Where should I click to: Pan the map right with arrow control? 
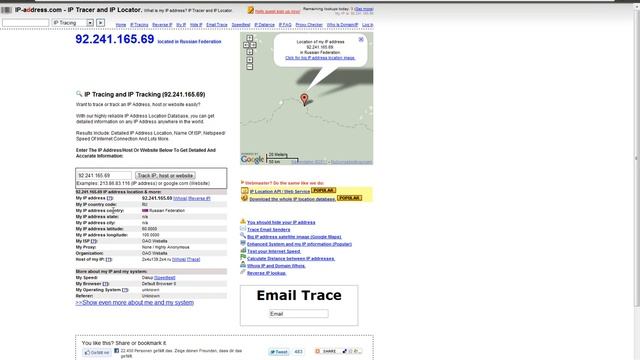[253, 45]
